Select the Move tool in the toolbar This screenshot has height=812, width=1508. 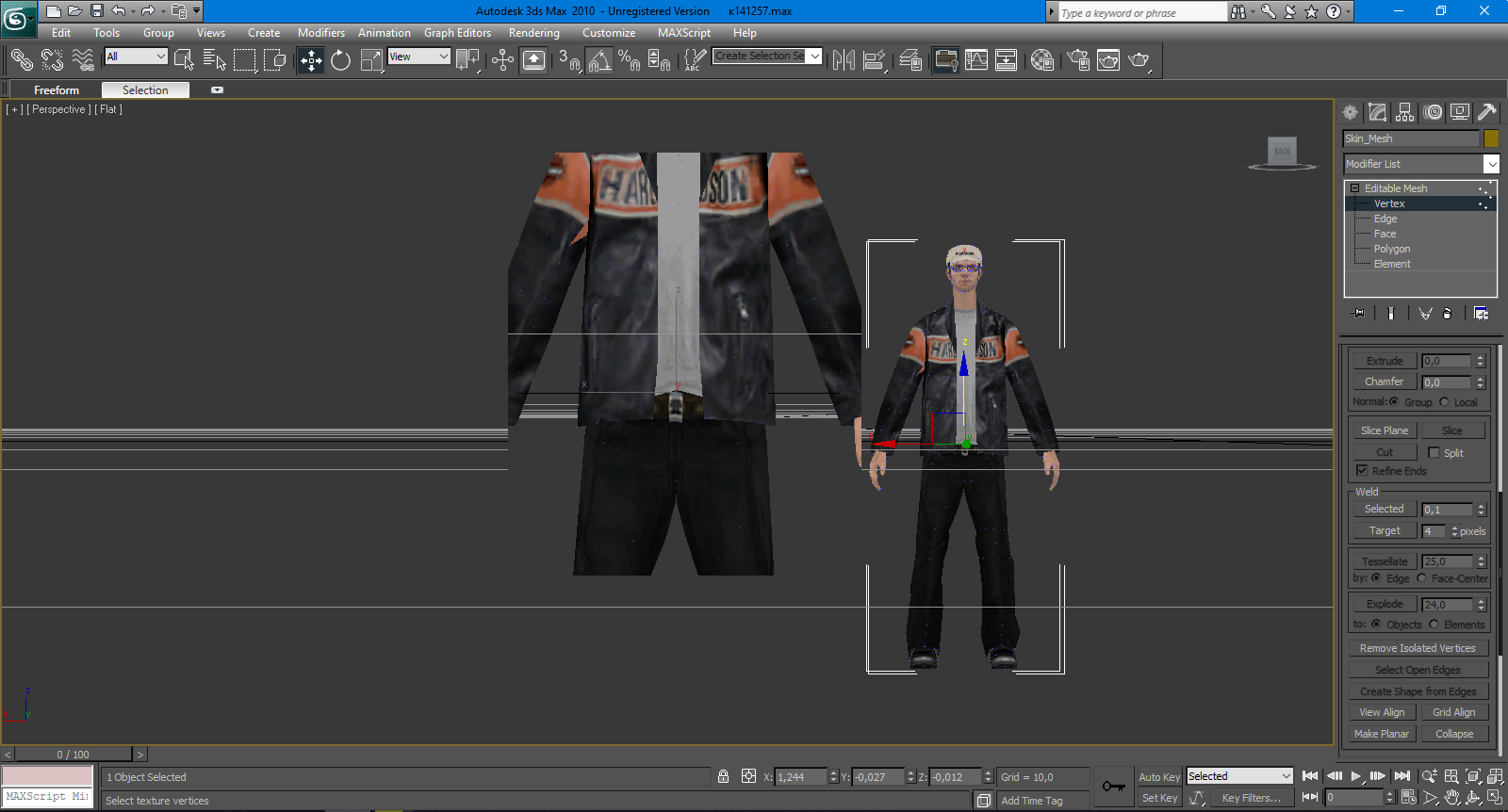(311, 60)
